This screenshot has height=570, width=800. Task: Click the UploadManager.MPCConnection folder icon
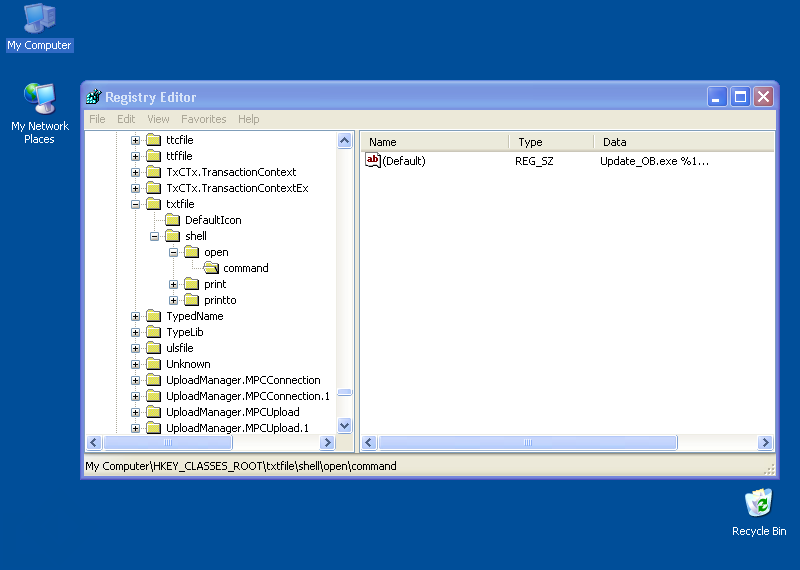(x=154, y=380)
